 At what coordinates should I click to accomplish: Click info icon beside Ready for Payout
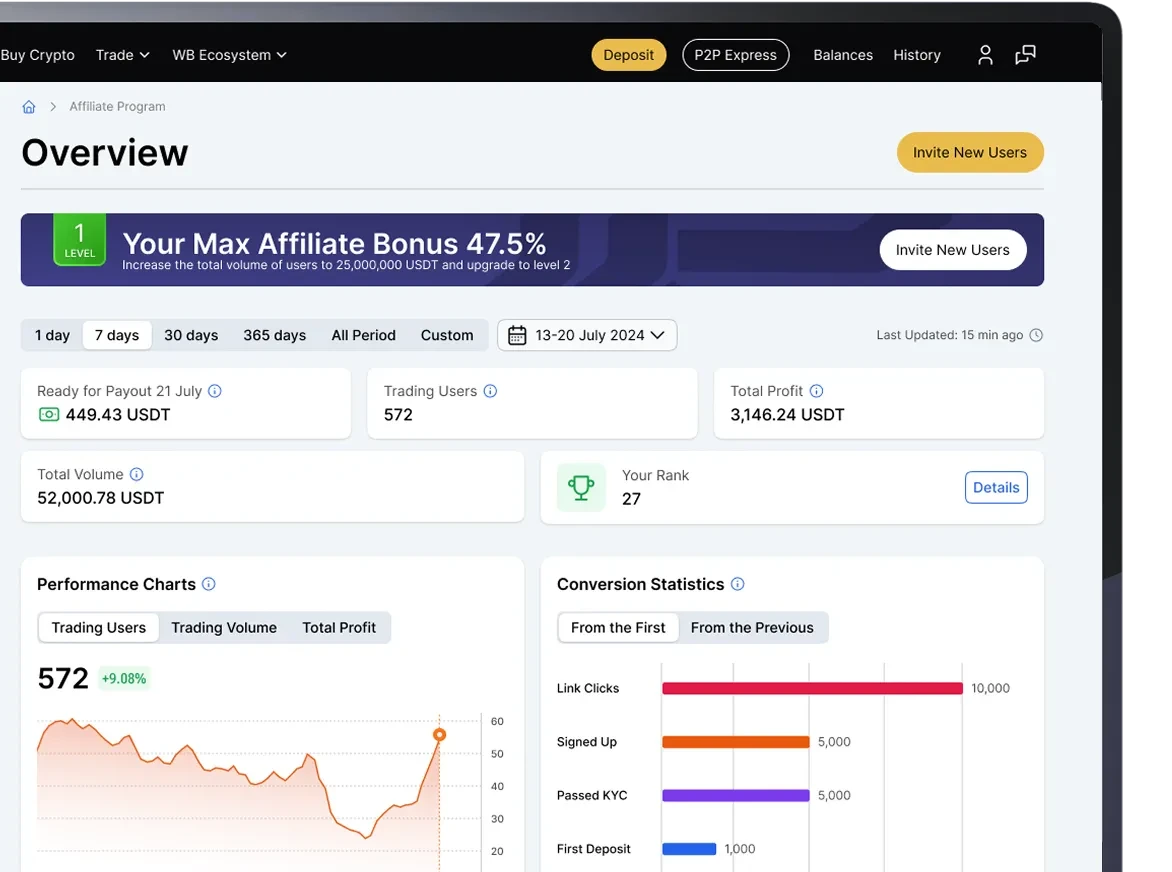[x=215, y=391]
